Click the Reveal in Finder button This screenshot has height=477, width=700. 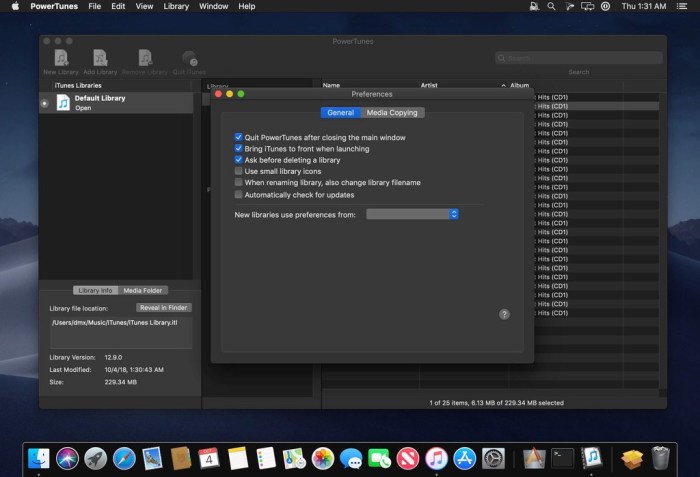pyautogui.click(x=164, y=308)
